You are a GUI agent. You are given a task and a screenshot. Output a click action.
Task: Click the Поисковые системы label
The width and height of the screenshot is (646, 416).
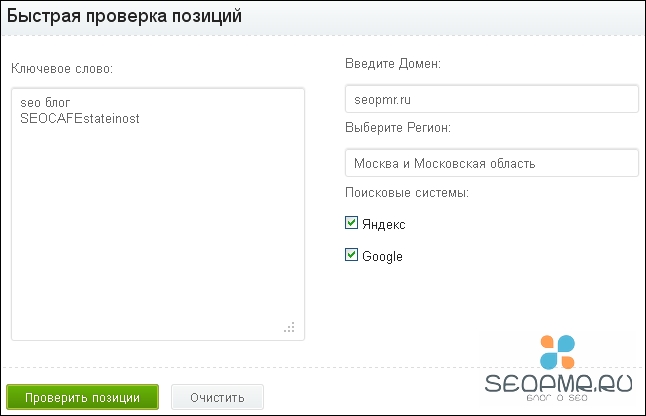pos(406,192)
